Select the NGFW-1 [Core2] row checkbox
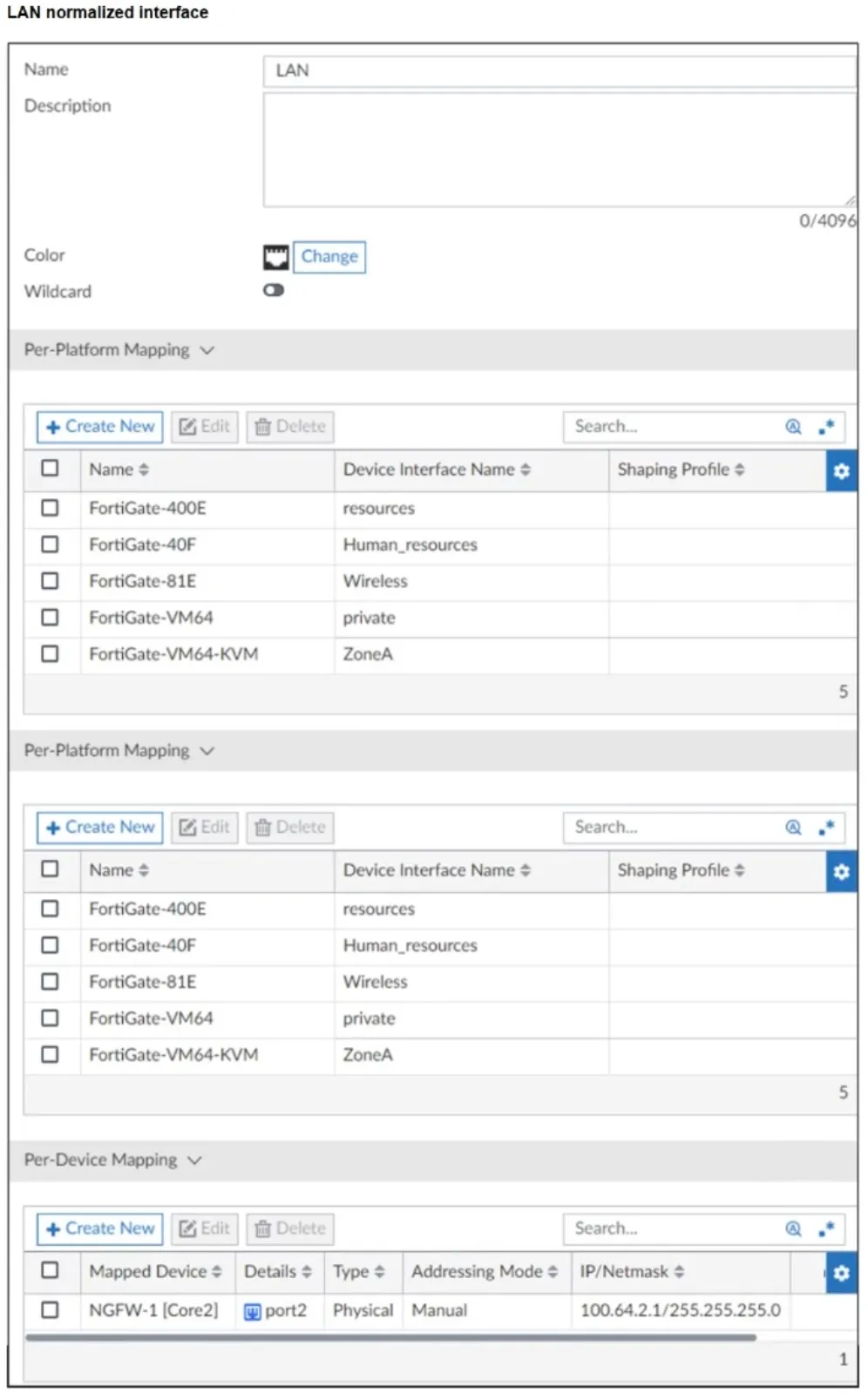Screen dimensions: 868x1400 click(51, 1309)
